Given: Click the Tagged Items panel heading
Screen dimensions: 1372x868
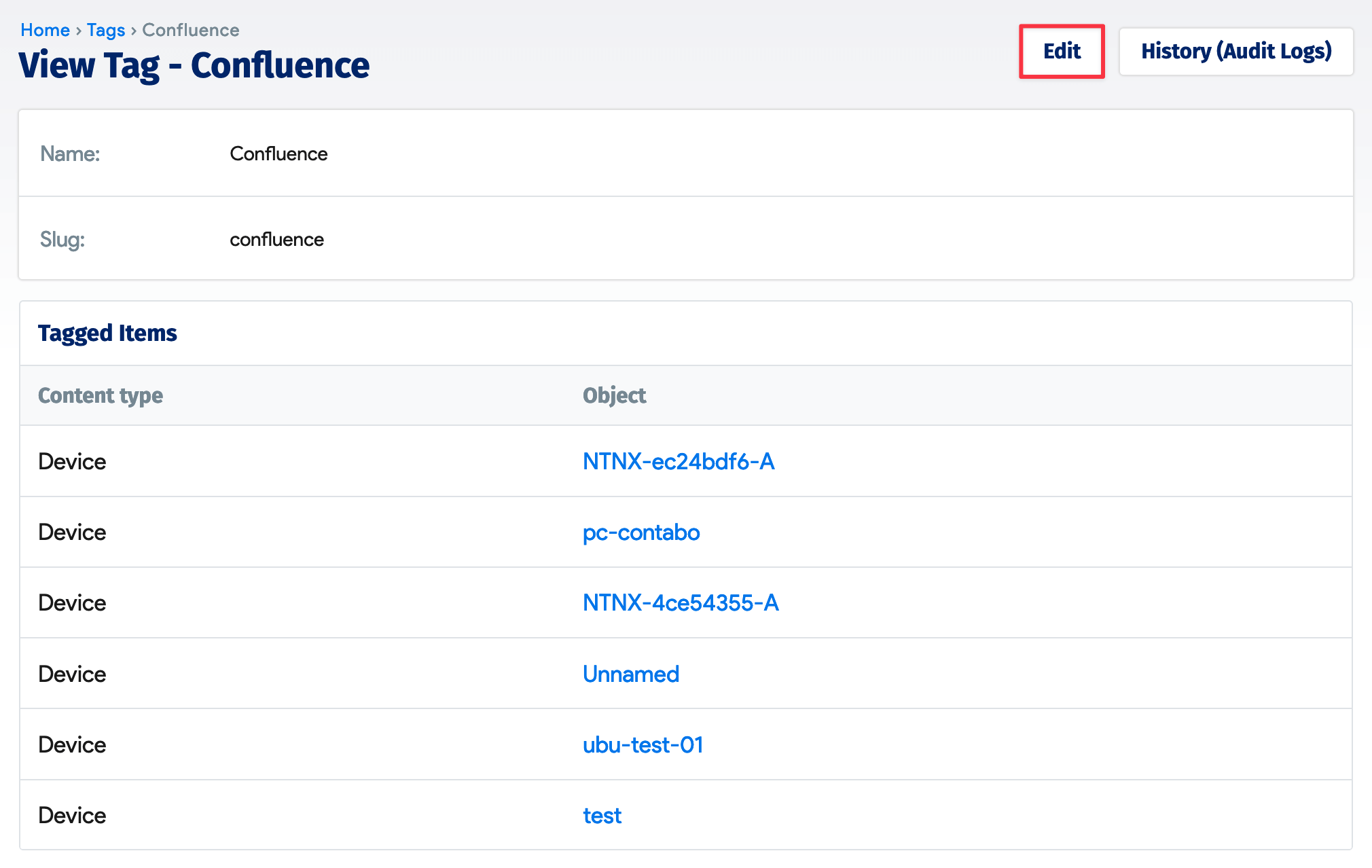Looking at the screenshot, I should 107,333.
